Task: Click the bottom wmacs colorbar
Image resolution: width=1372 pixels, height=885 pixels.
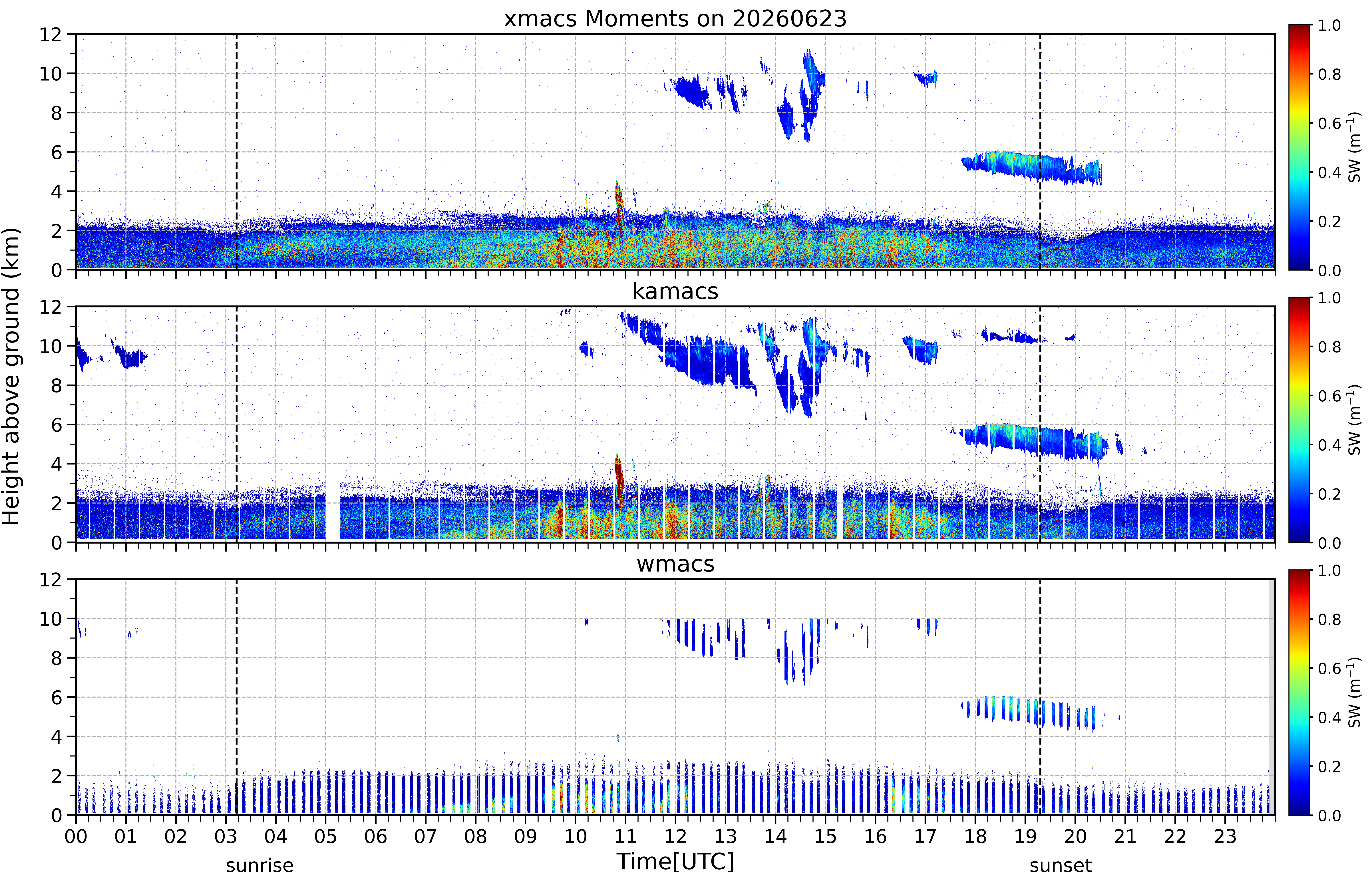Action: 1299,693
